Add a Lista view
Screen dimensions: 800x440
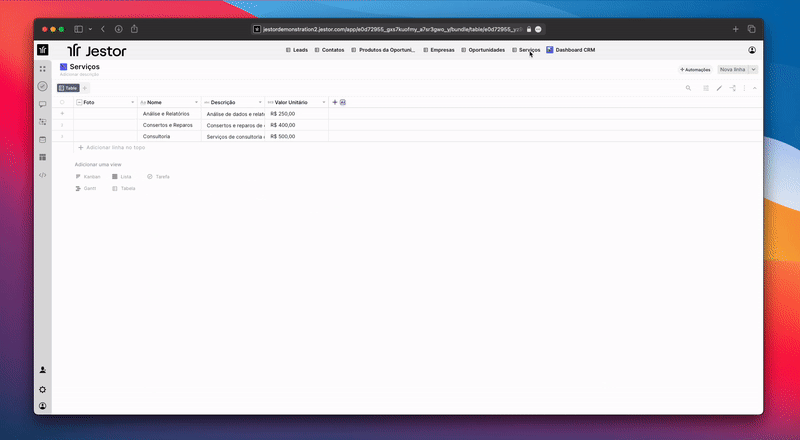click(x=121, y=177)
